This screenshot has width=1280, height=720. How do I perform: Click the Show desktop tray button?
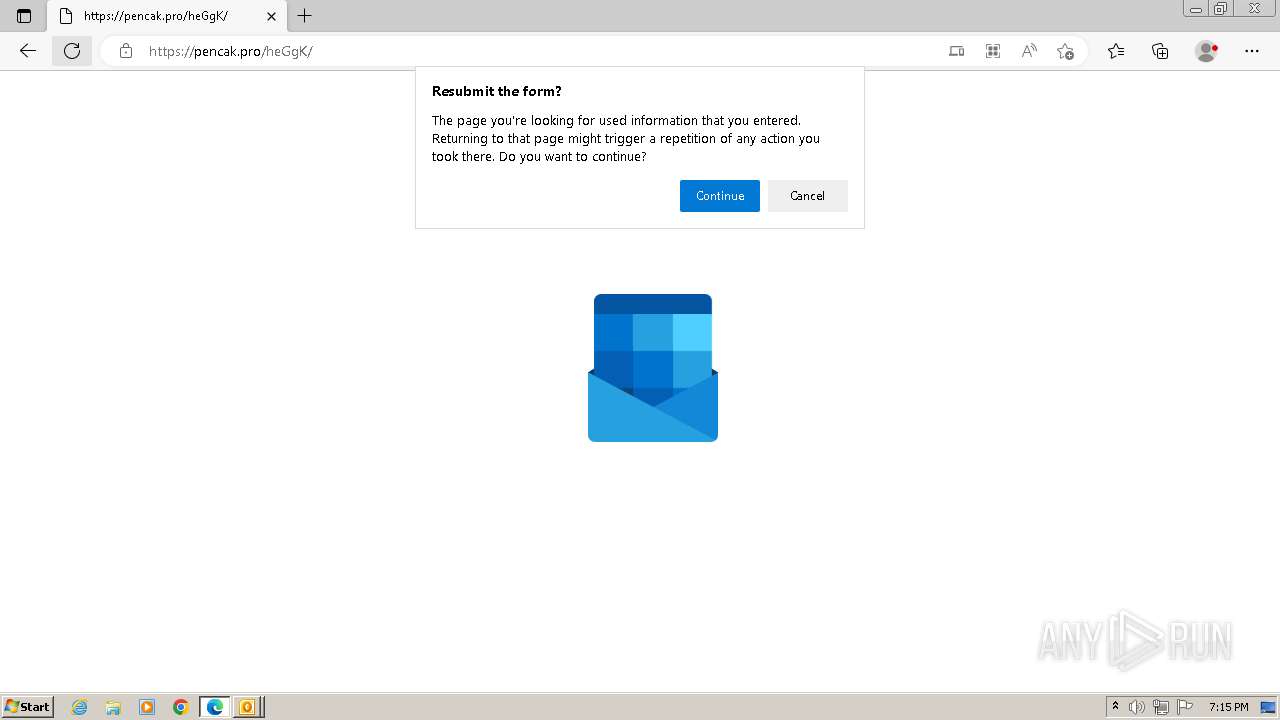1269,707
